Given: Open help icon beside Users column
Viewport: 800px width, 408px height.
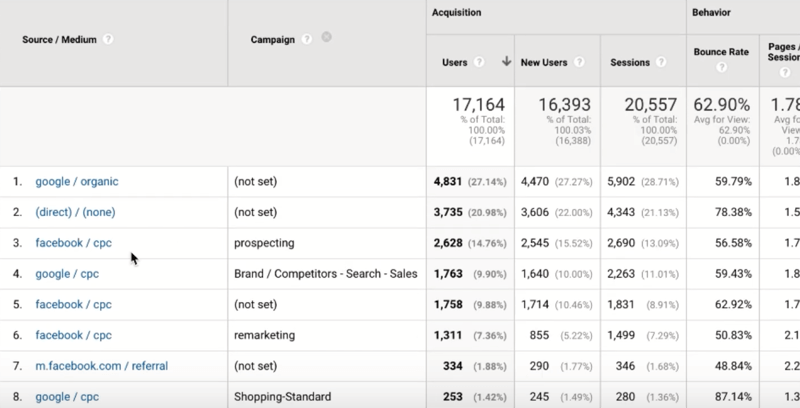Looking at the screenshot, I should (x=479, y=62).
